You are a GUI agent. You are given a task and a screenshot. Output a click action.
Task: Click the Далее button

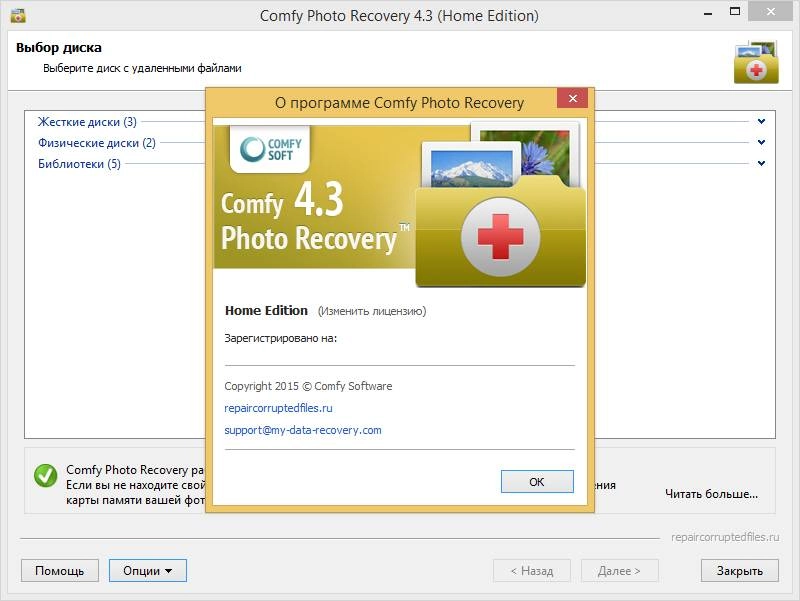coord(619,570)
